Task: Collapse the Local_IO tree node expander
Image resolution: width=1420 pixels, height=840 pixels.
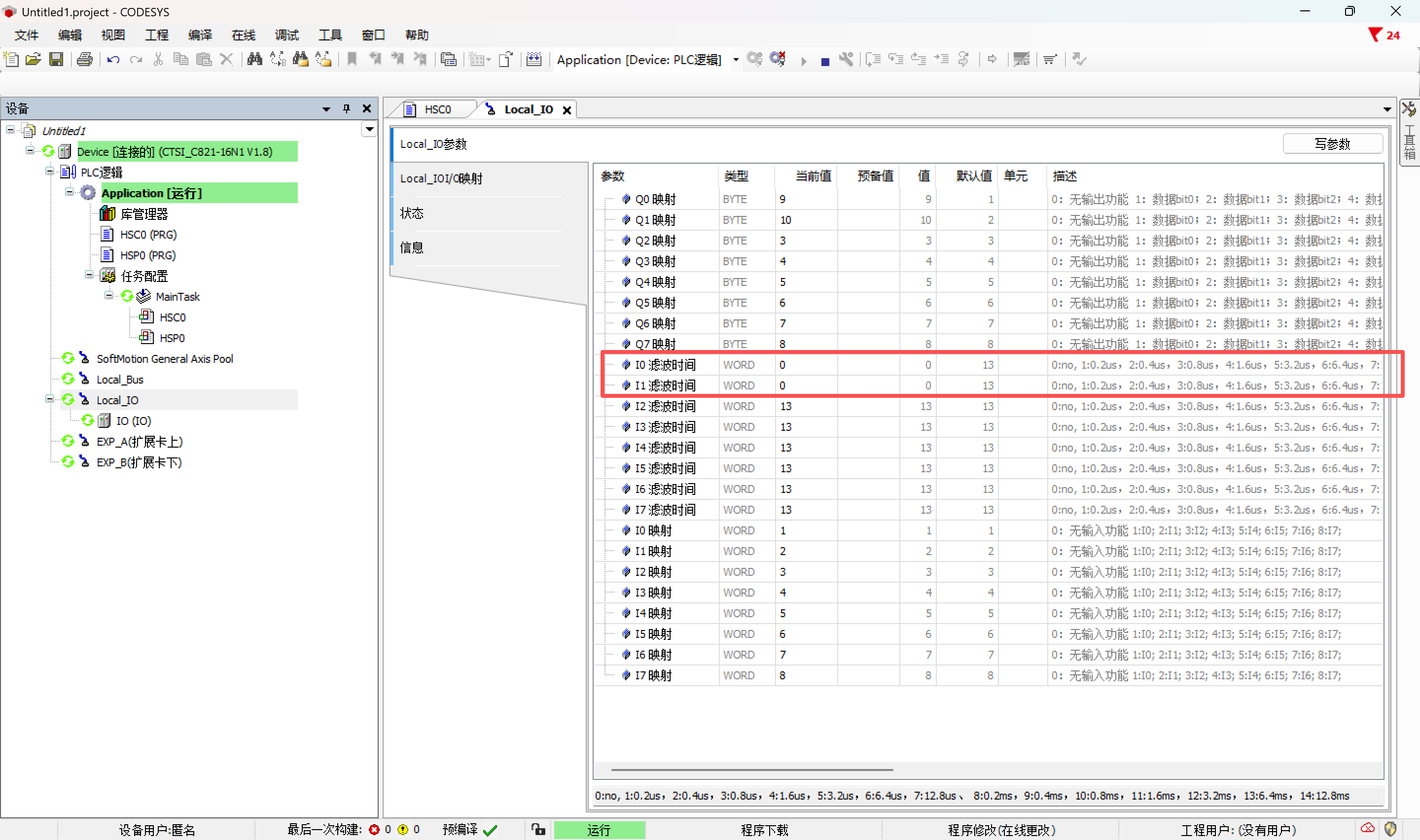Action: (x=50, y=399)
